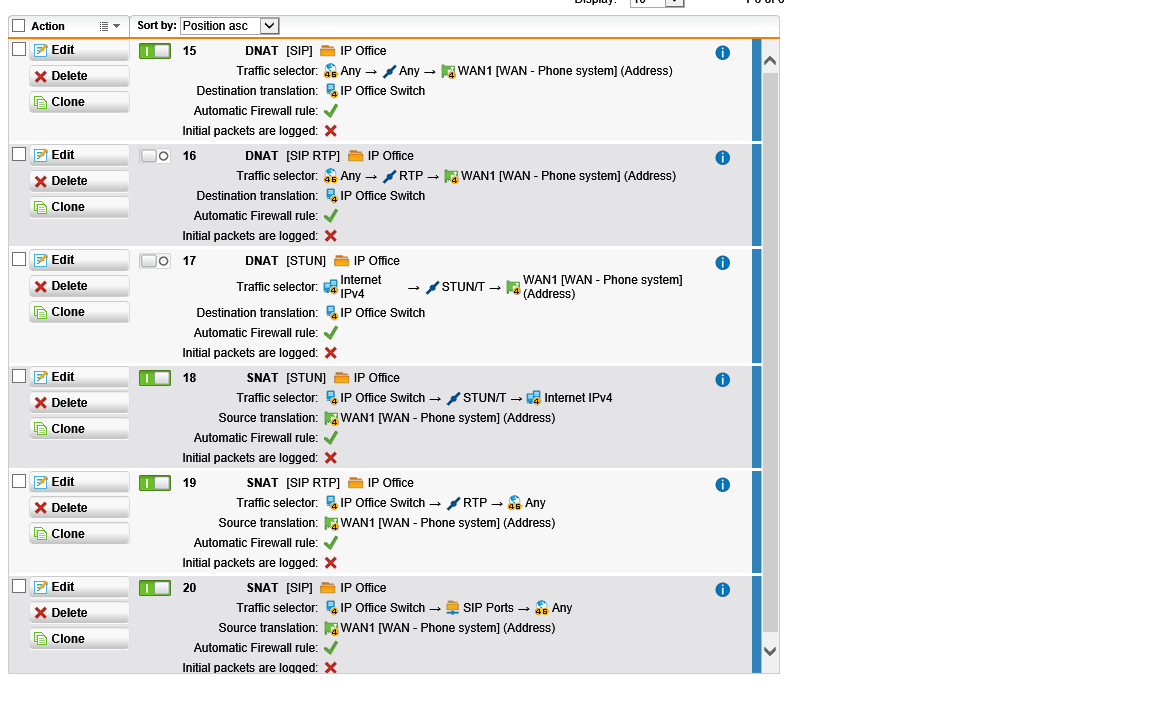Click scrollbar up arrow of rule list
The width and height of the screenshot is (1152, 720).
[x=770, y=61]
